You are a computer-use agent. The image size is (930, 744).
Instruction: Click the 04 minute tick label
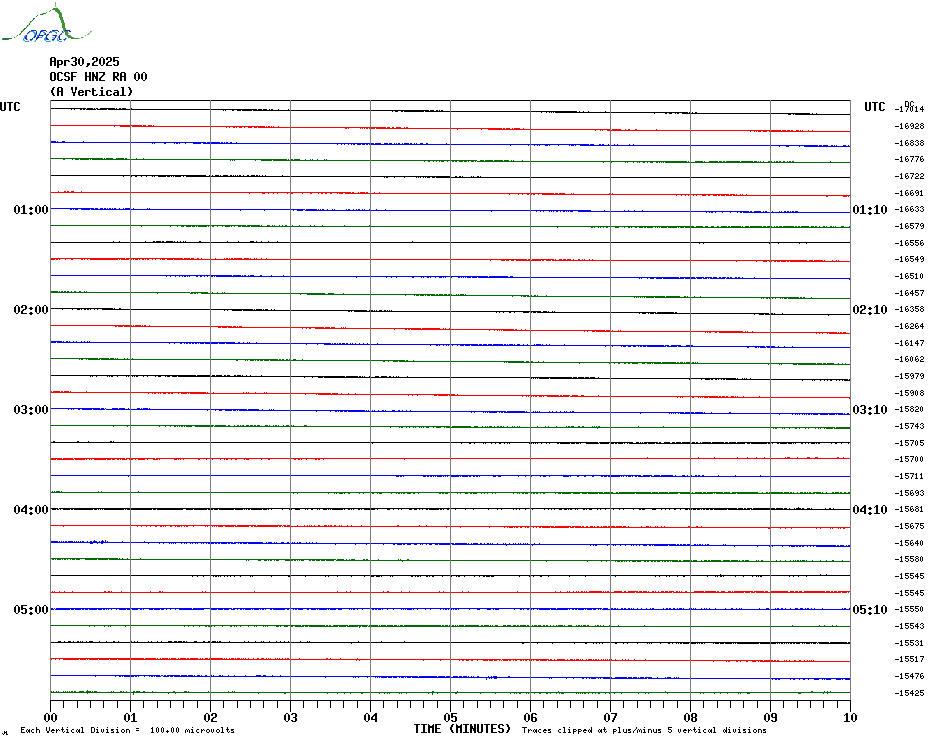click(371, 718)
